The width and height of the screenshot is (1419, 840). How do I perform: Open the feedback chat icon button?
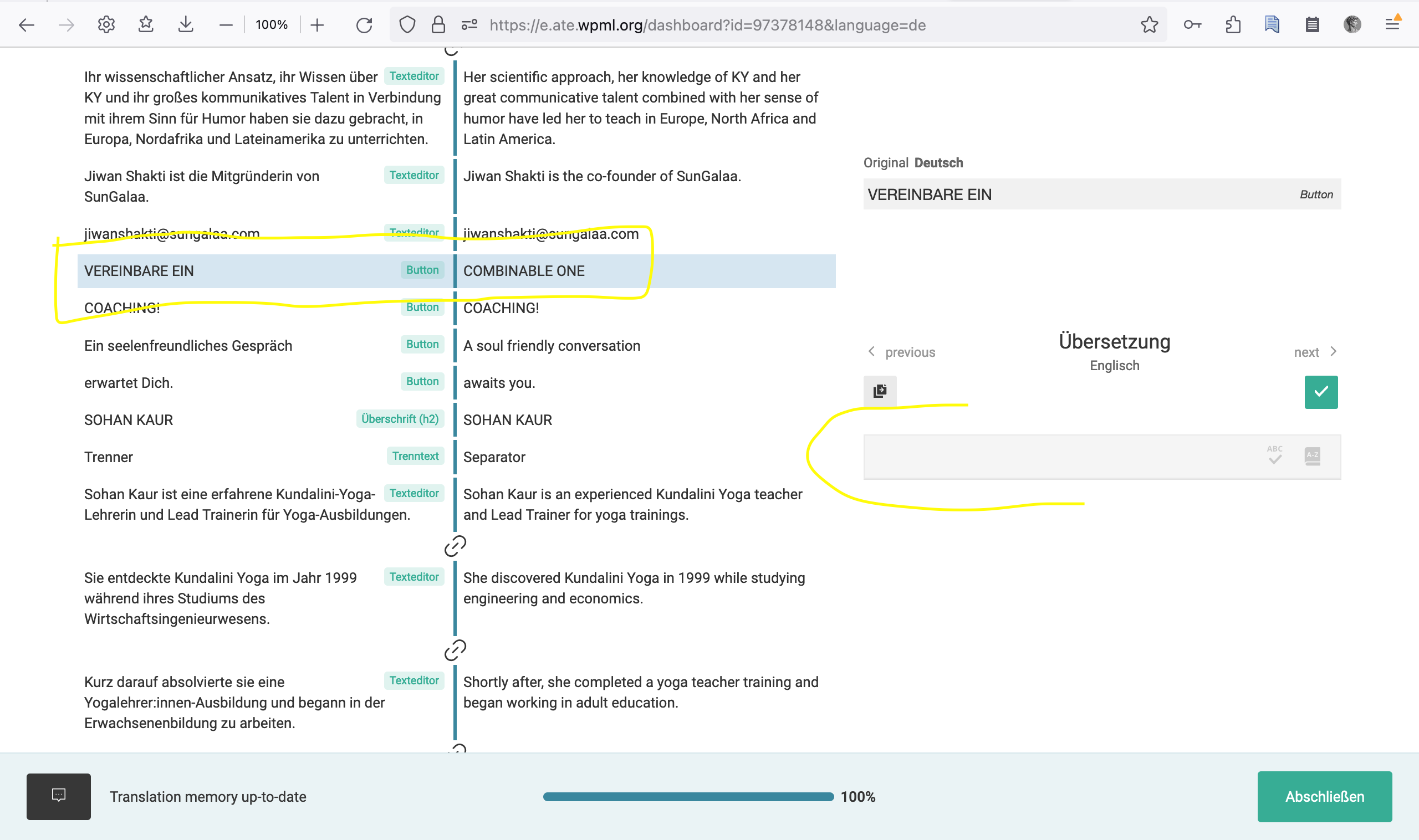(x=58, y=796)
